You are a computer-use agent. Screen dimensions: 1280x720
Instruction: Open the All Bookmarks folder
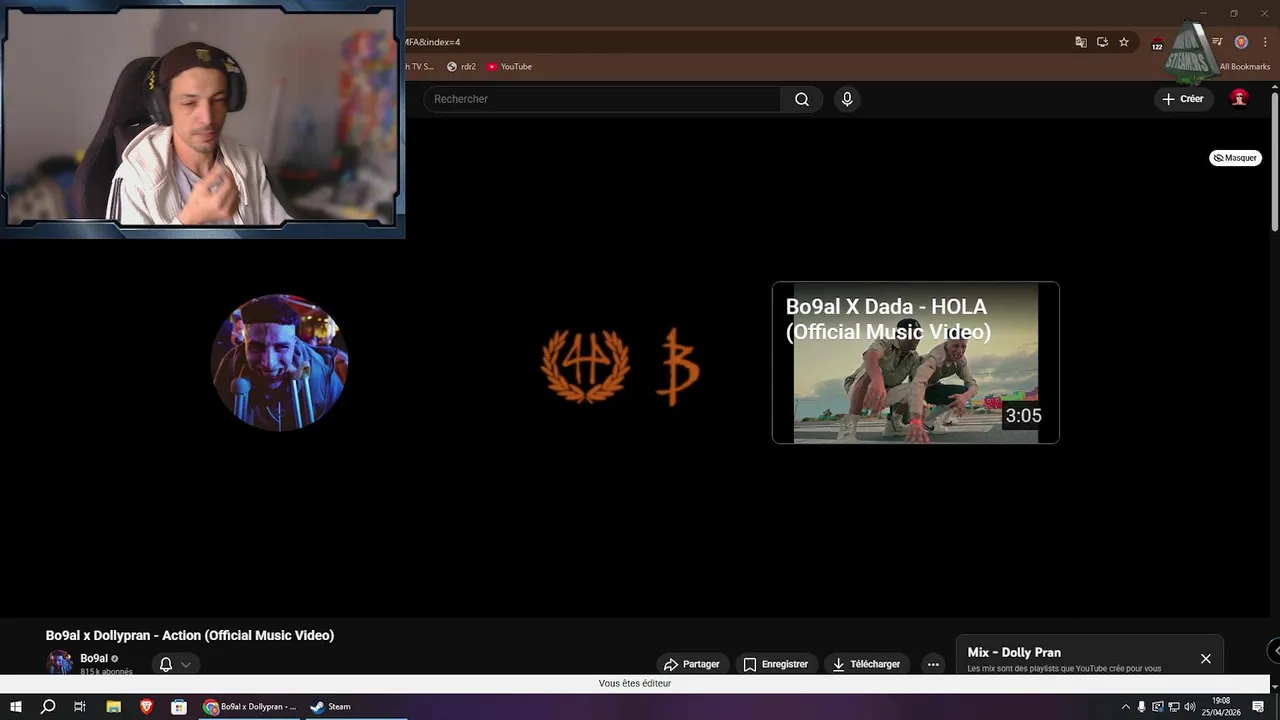point(1244,67)
